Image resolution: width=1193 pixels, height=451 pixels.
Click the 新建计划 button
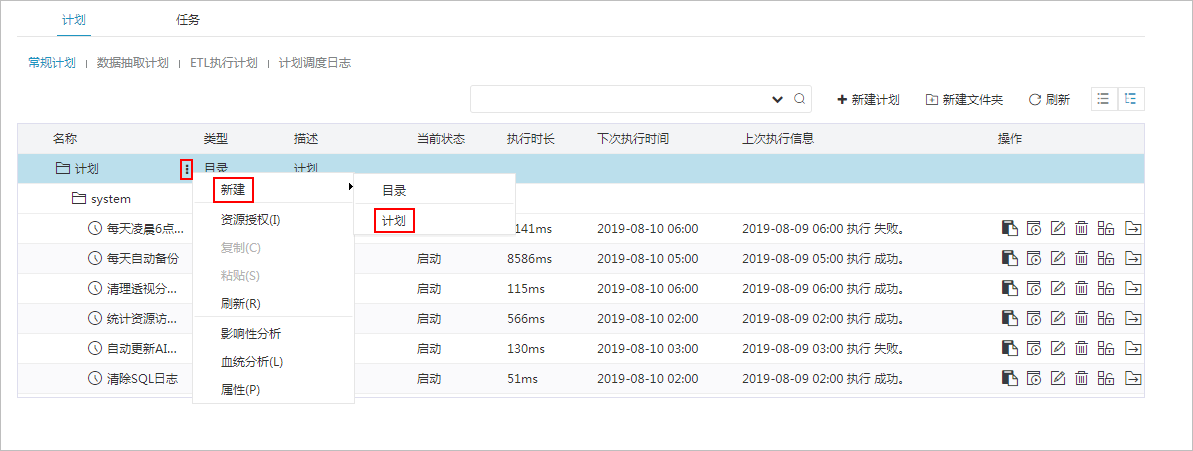tap(868, 100)
